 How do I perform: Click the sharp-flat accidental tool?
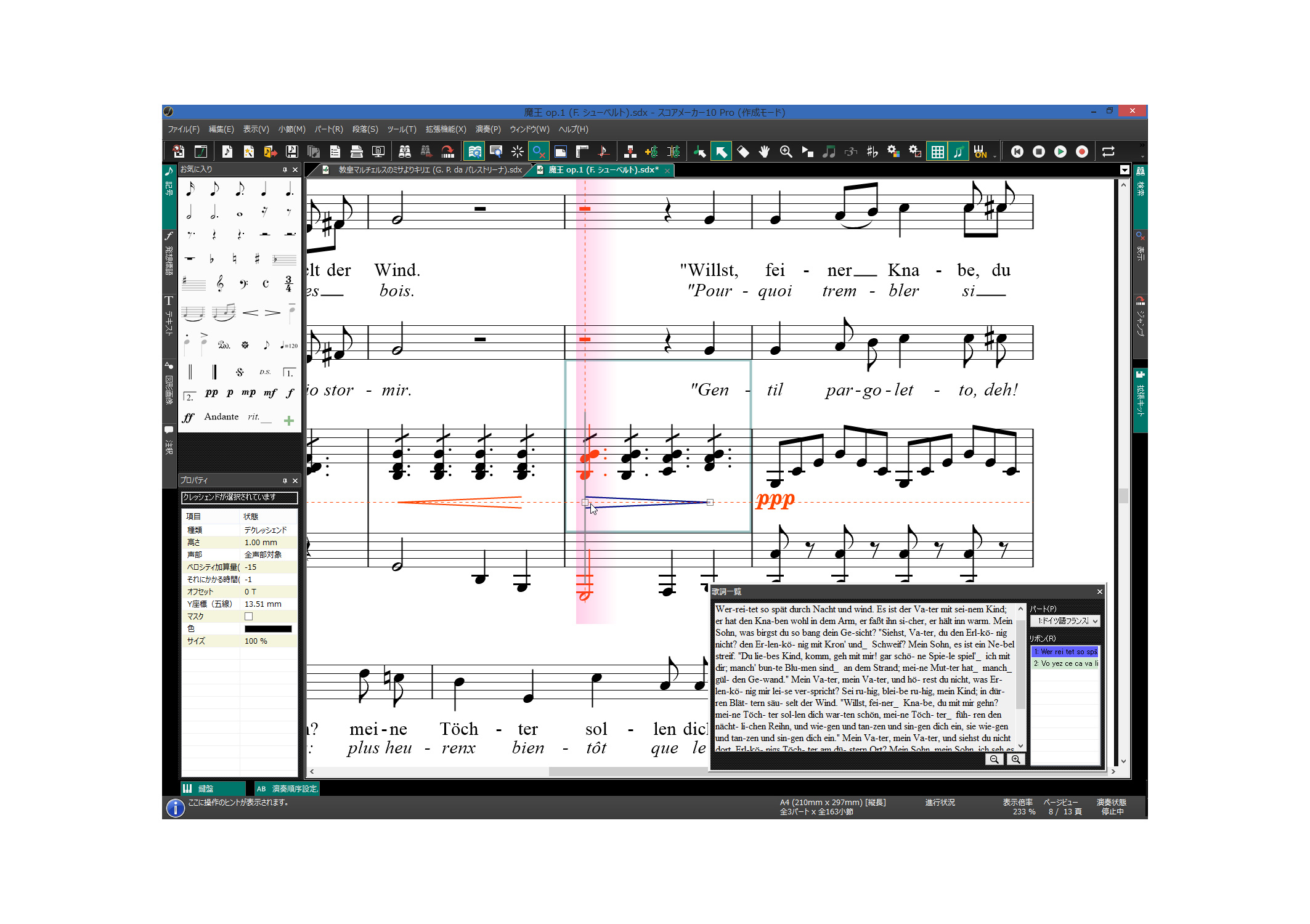872,152
